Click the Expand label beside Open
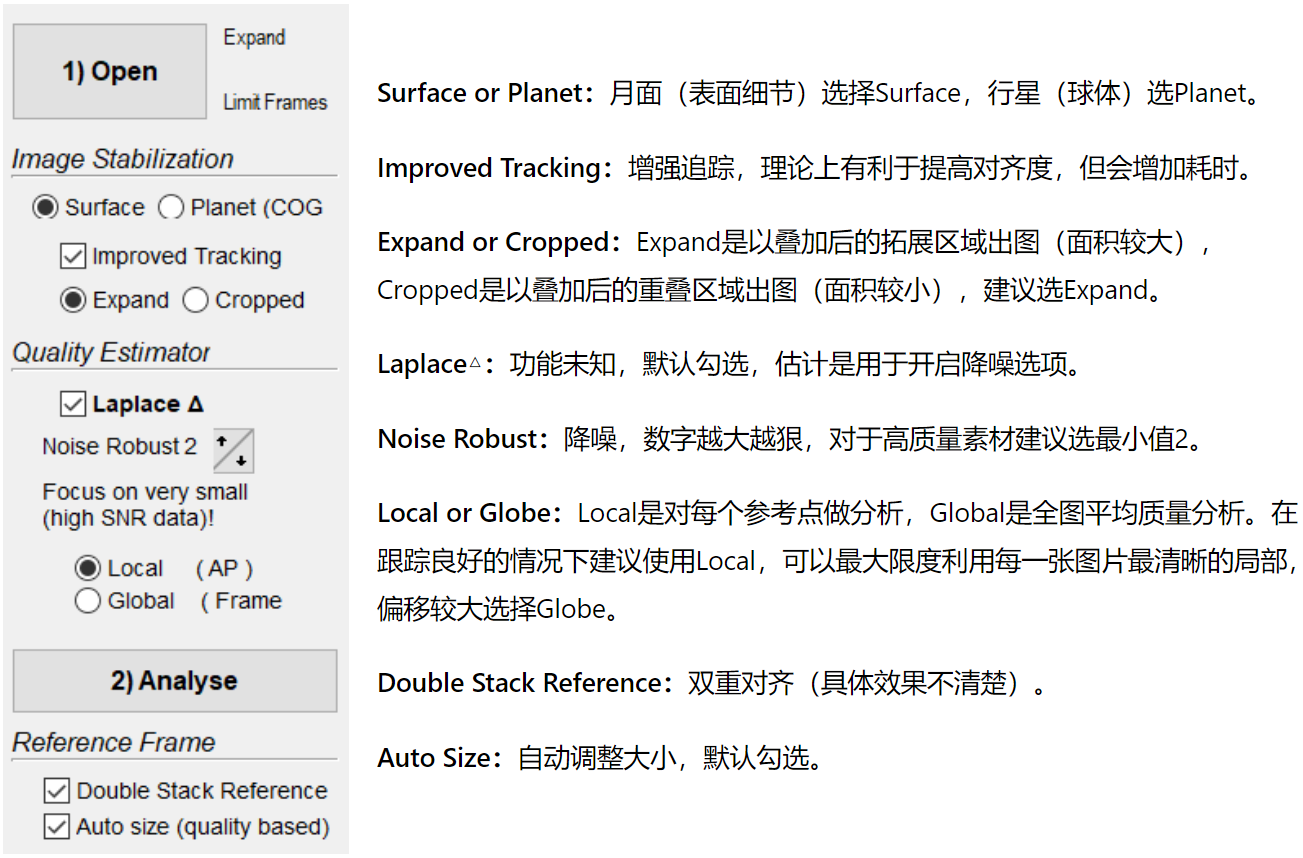This screenshot has width=1303, height=858. pos(254,38)
